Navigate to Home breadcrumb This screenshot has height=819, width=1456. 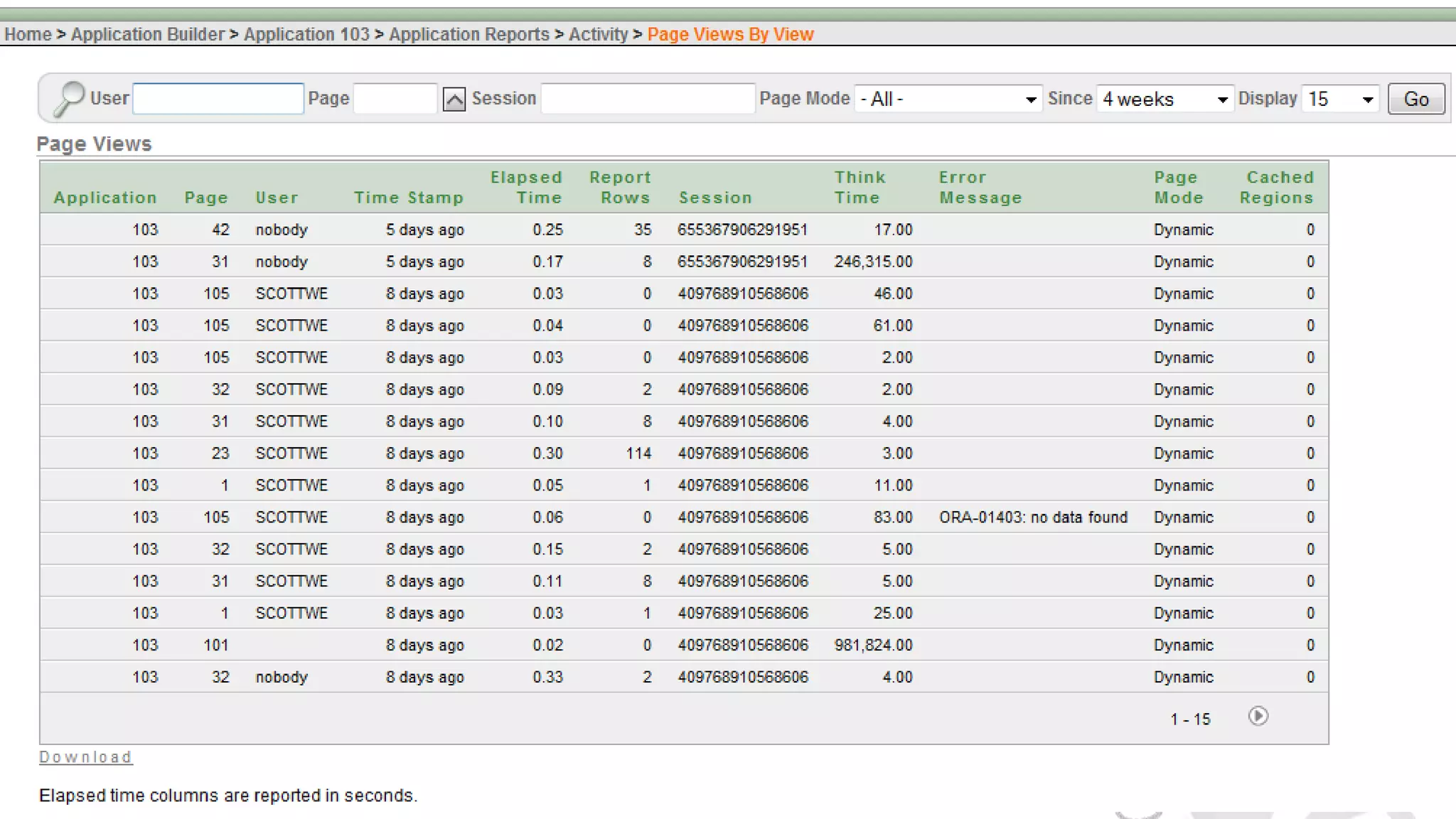28,34
